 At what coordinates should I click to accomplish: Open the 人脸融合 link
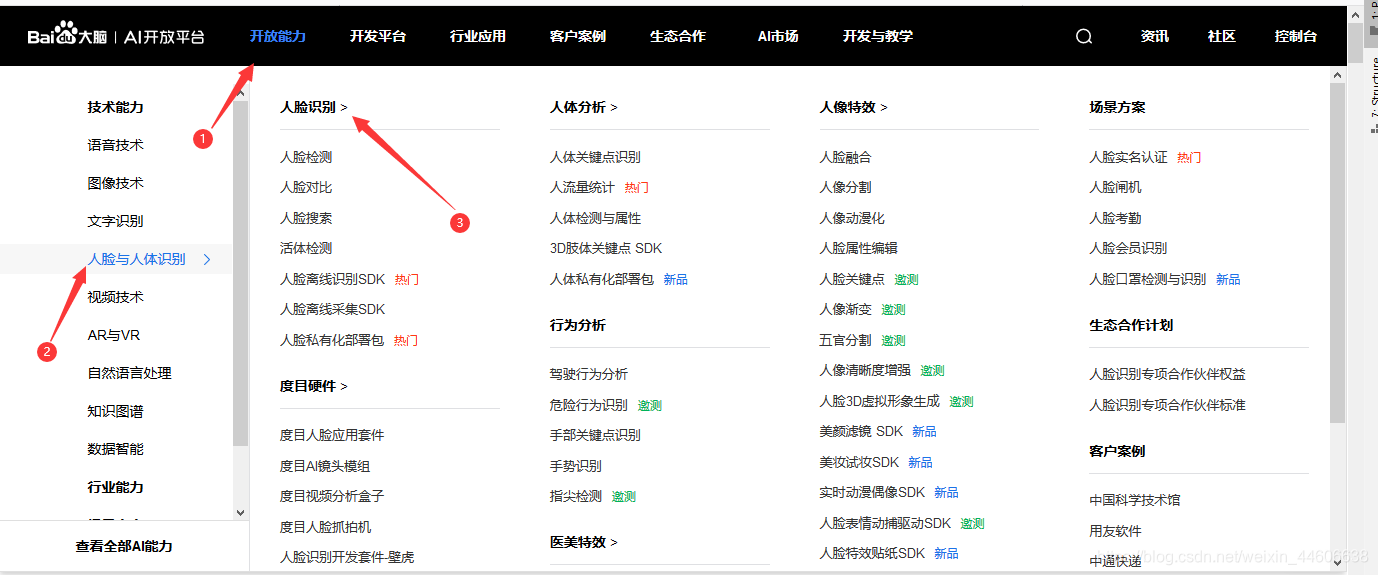(x=845, y=157)
